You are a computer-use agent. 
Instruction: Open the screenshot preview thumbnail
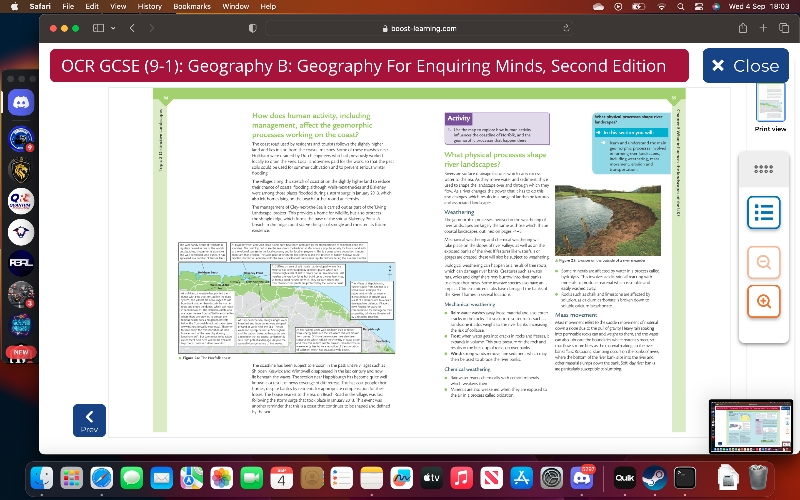750,426
